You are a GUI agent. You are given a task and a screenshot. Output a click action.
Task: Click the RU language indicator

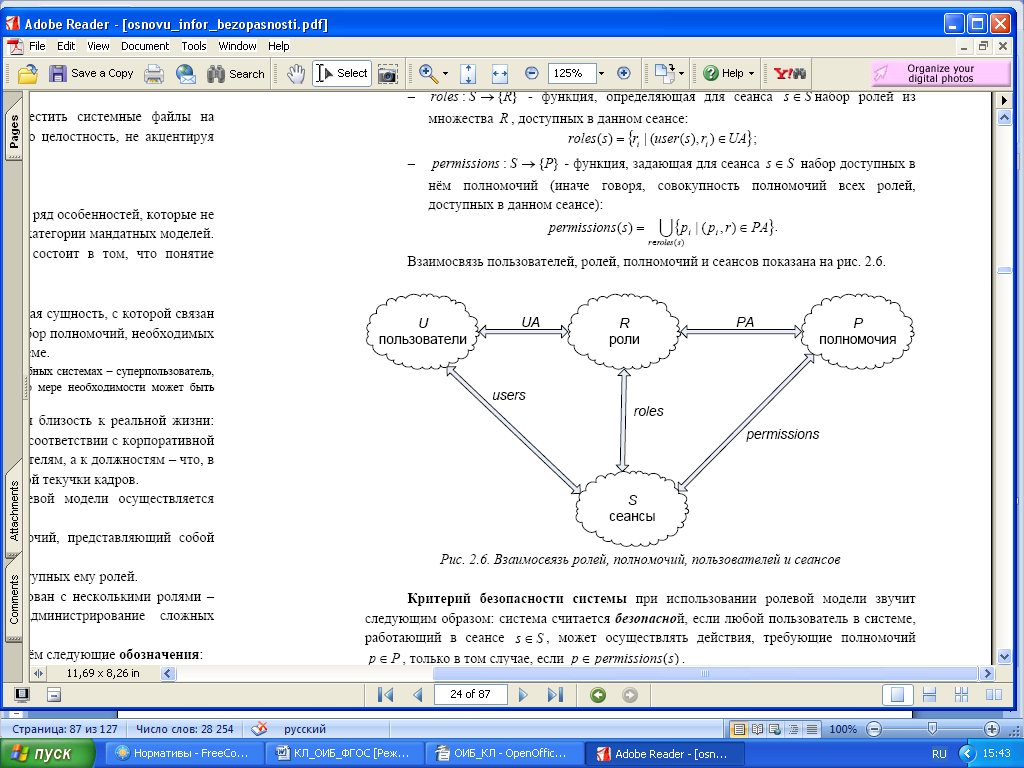pyautogui.click(x=938, y=754)
